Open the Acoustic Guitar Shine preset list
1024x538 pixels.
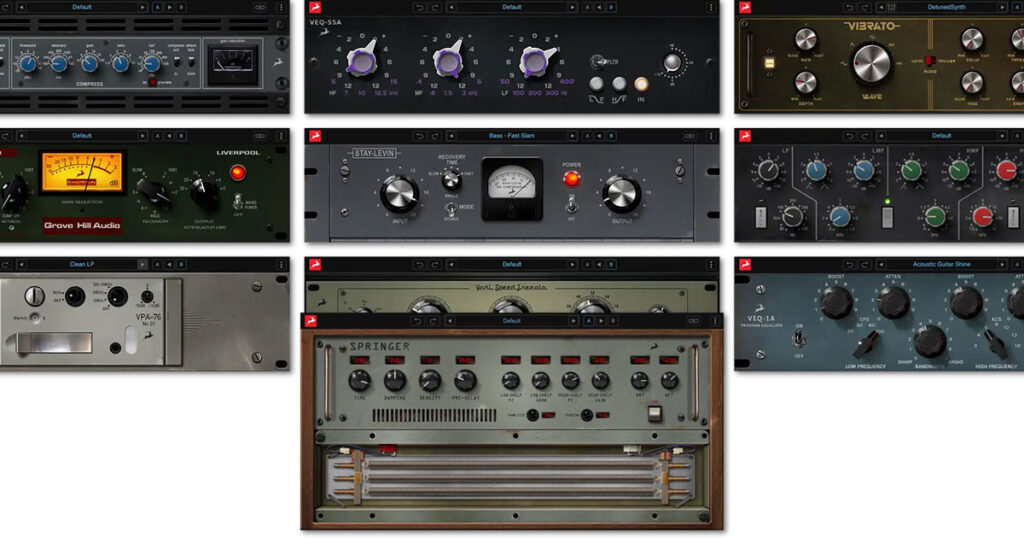(941, 264)
